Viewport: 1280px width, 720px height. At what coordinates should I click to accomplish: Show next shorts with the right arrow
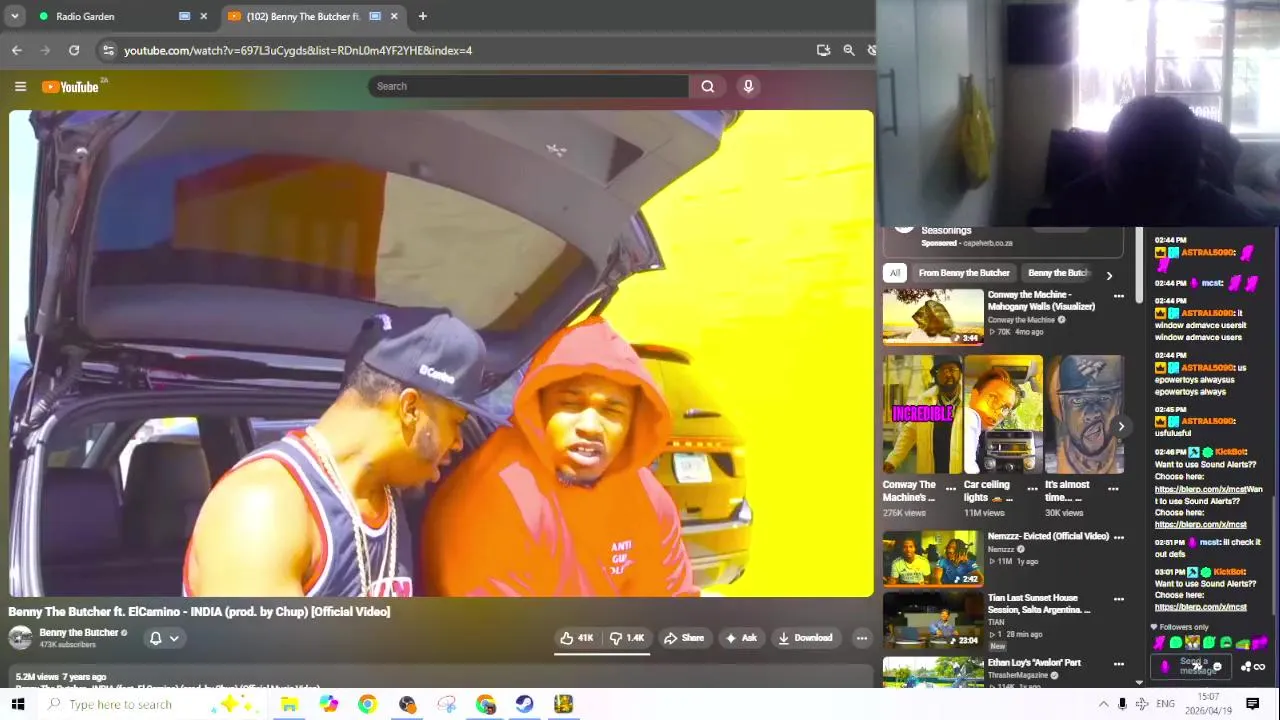pyautogui.click(x=1120, y=427)
